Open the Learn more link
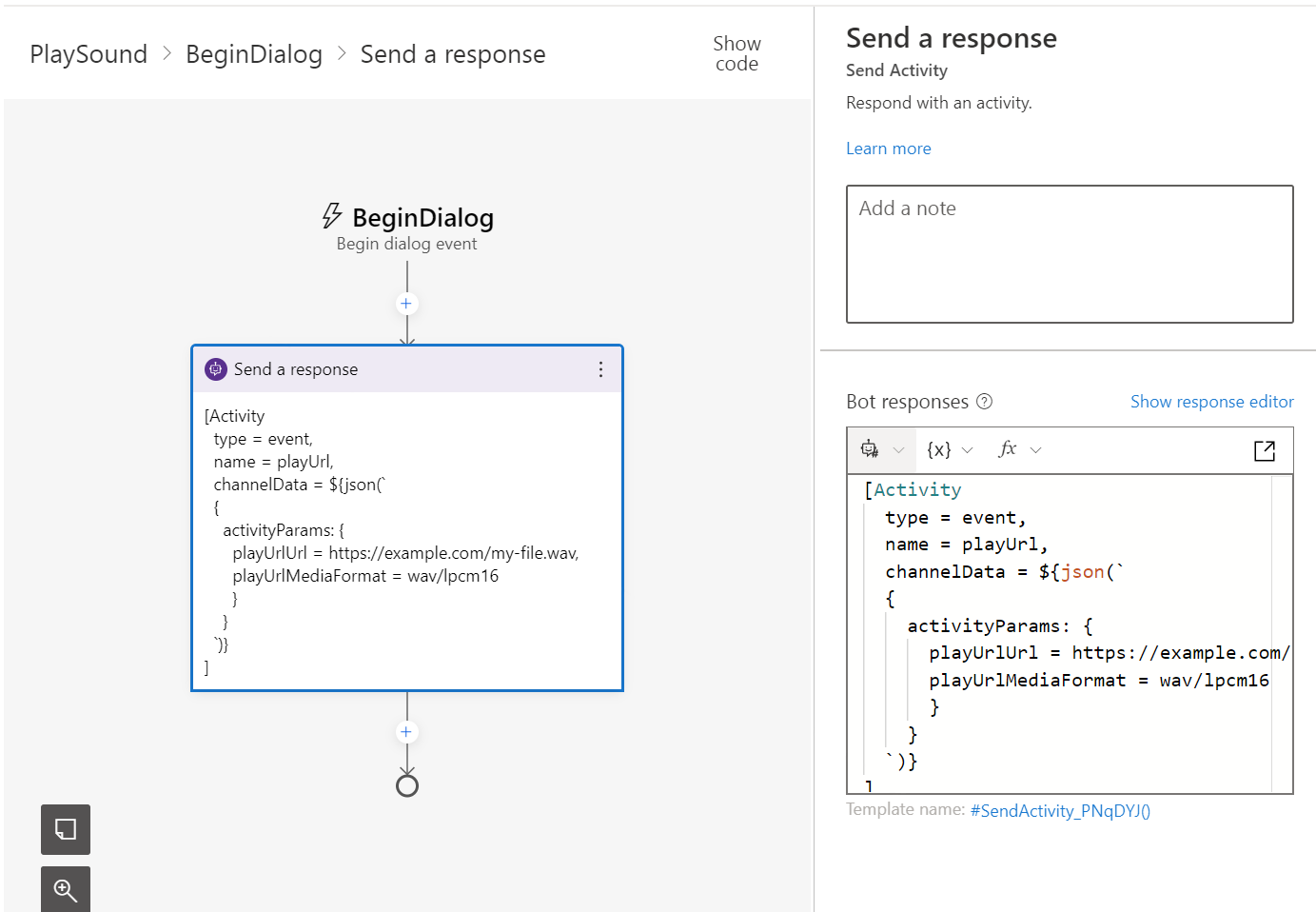Screen dimensions: 1316x912 889,149
